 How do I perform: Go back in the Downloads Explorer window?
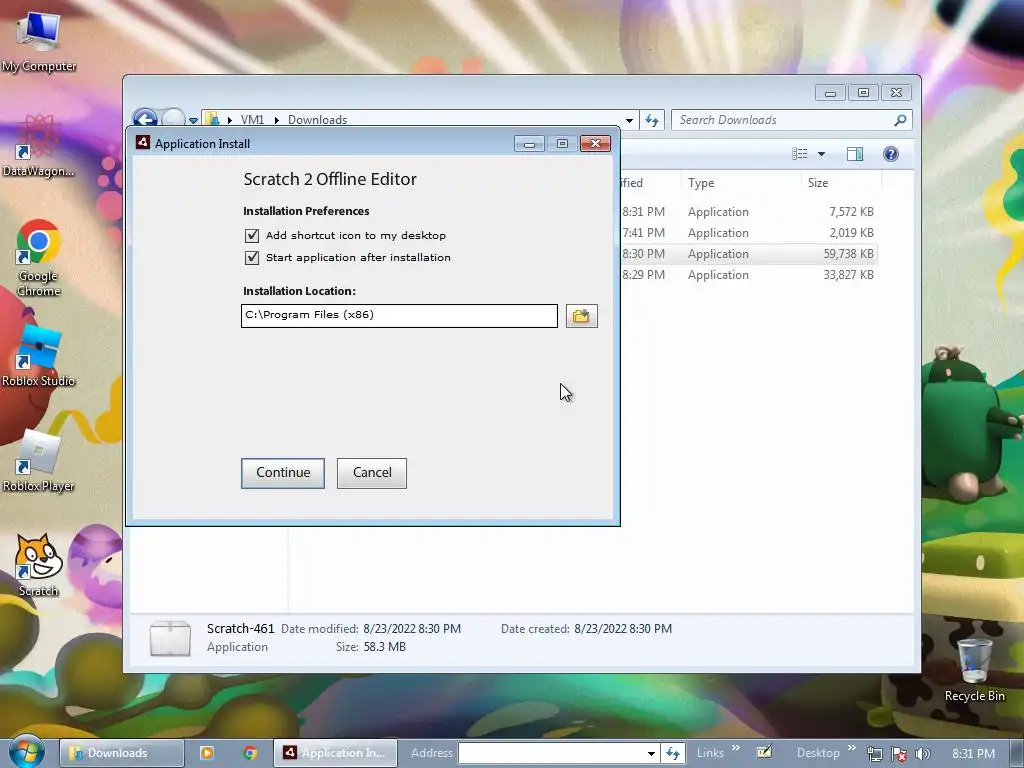tap(145, 119)
